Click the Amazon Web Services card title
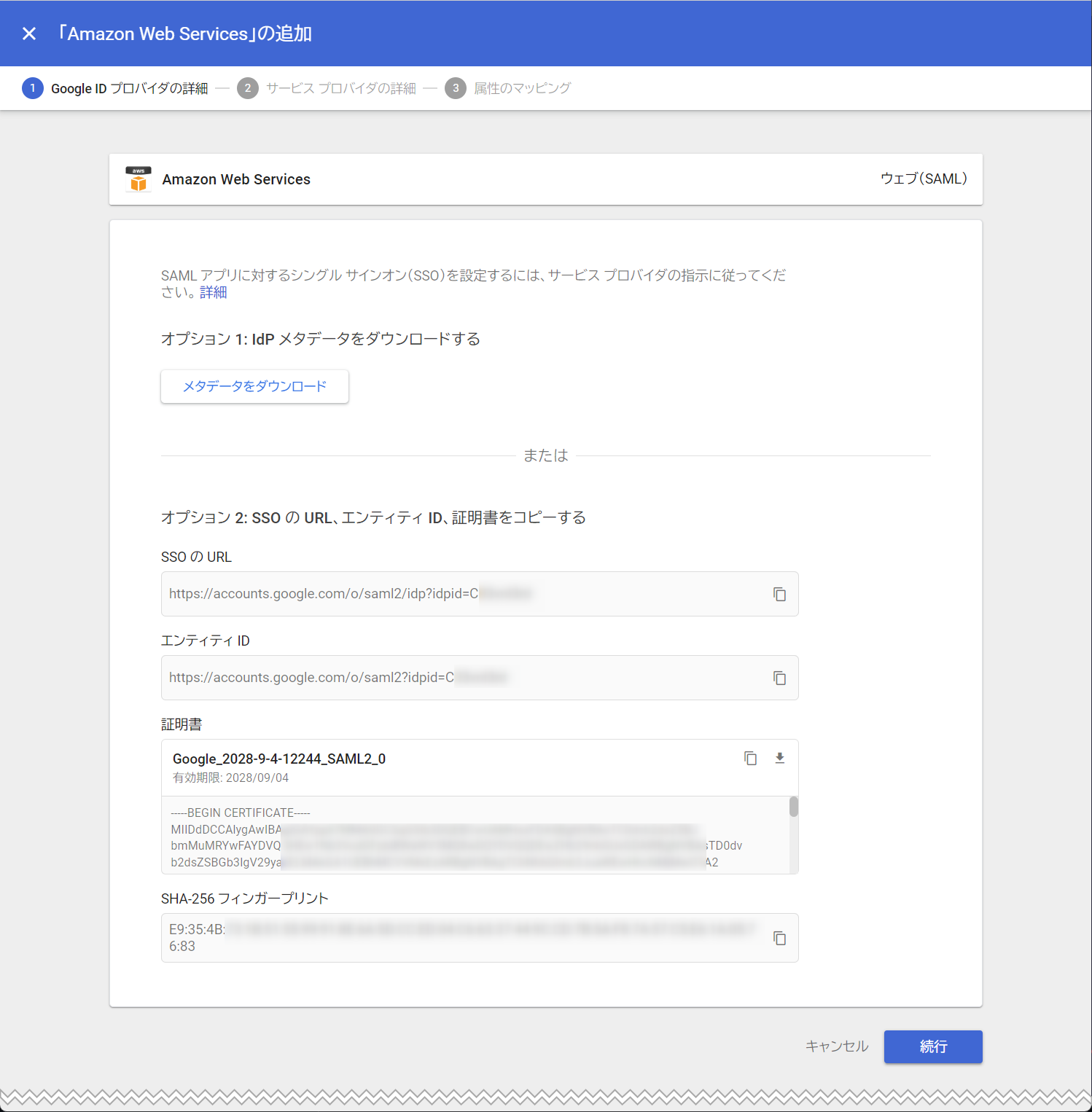The image size is (1092, 1112). point(236,179)
